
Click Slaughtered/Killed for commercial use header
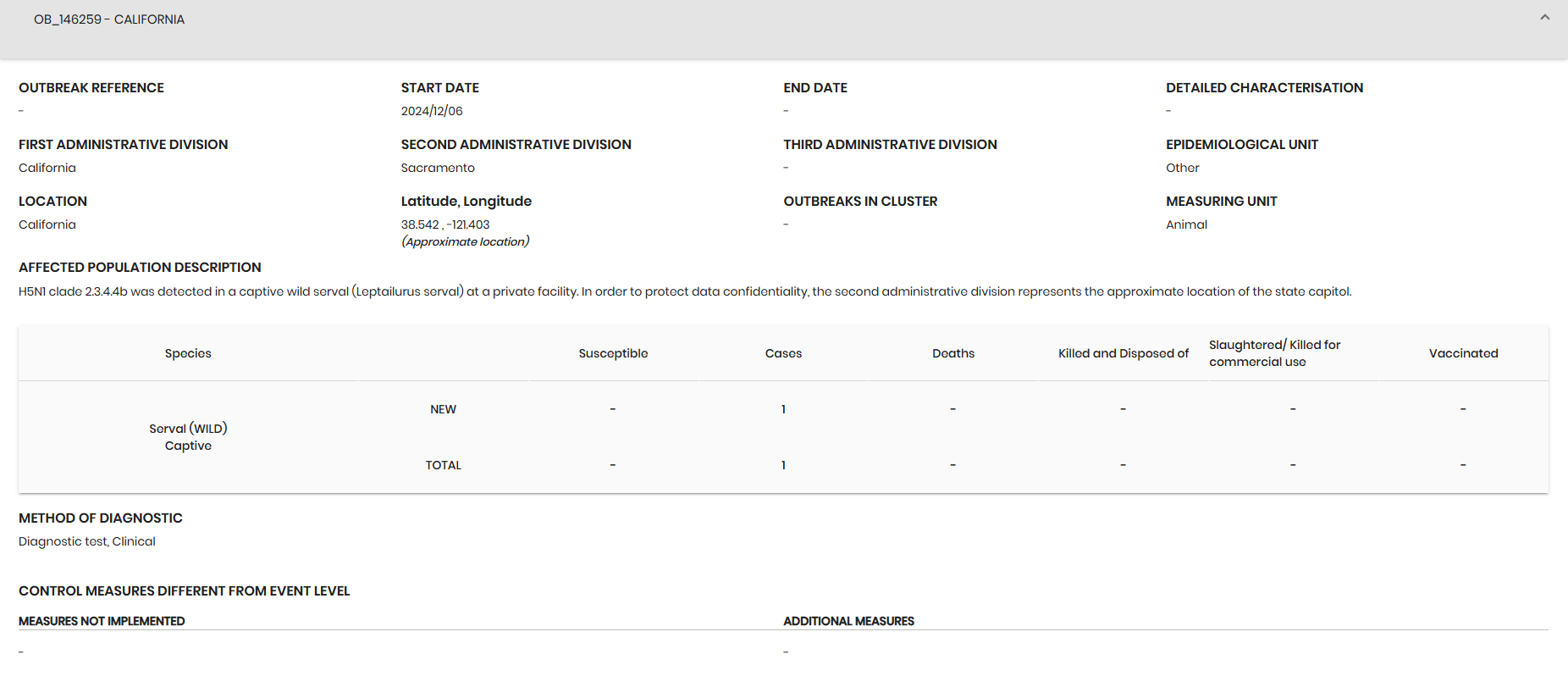pos(1274,353)
